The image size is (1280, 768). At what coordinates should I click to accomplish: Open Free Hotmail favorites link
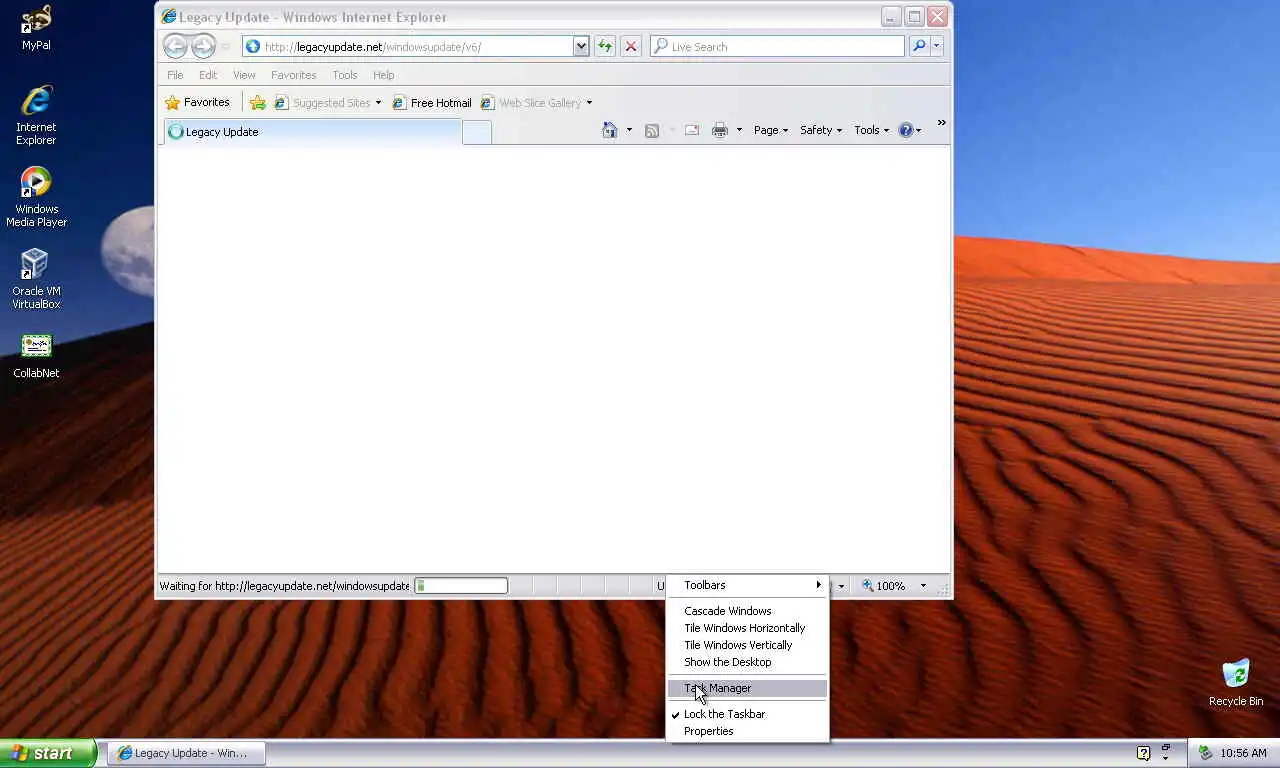pos(432,102)
